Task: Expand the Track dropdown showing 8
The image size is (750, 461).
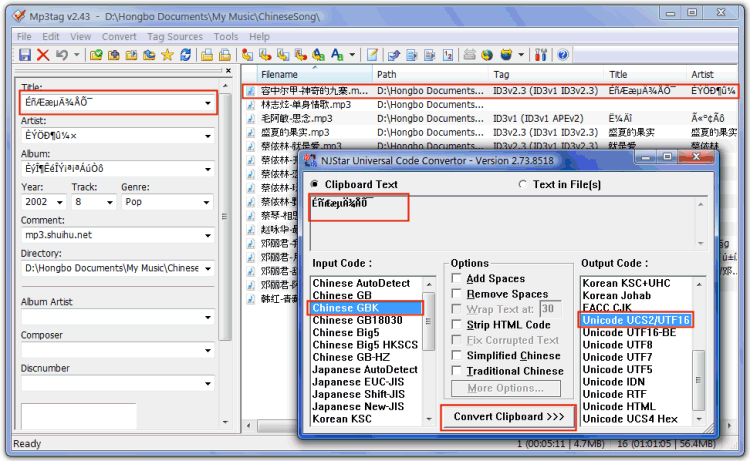Action: pos(110,202)
